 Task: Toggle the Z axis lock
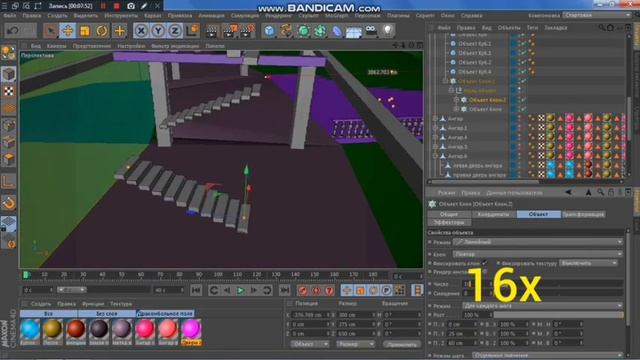point(175,31)
